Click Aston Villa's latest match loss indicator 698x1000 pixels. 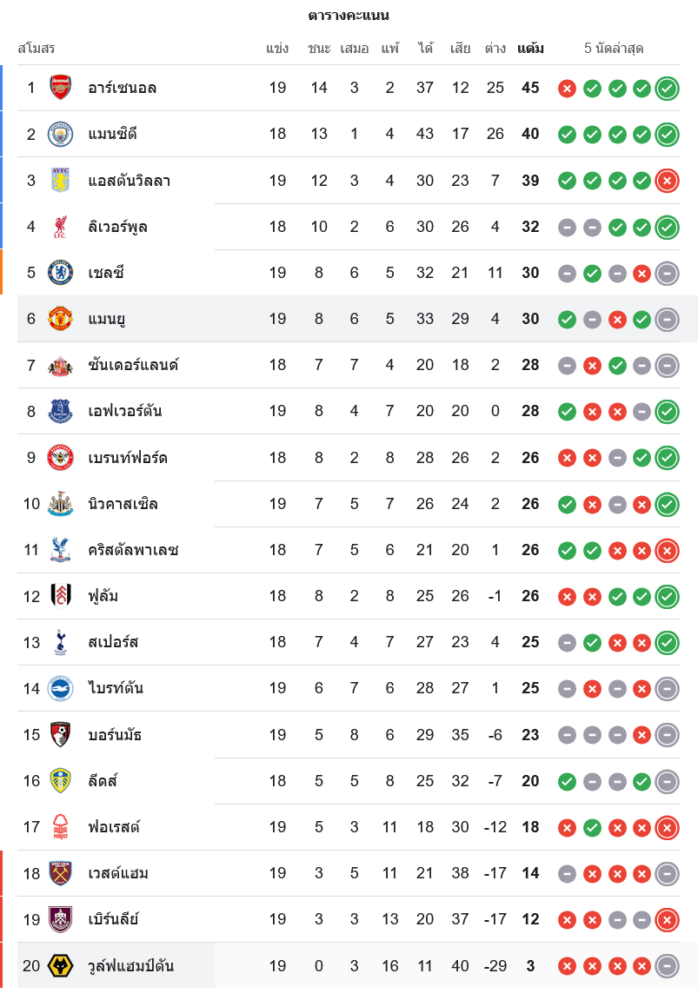point(667,180)
